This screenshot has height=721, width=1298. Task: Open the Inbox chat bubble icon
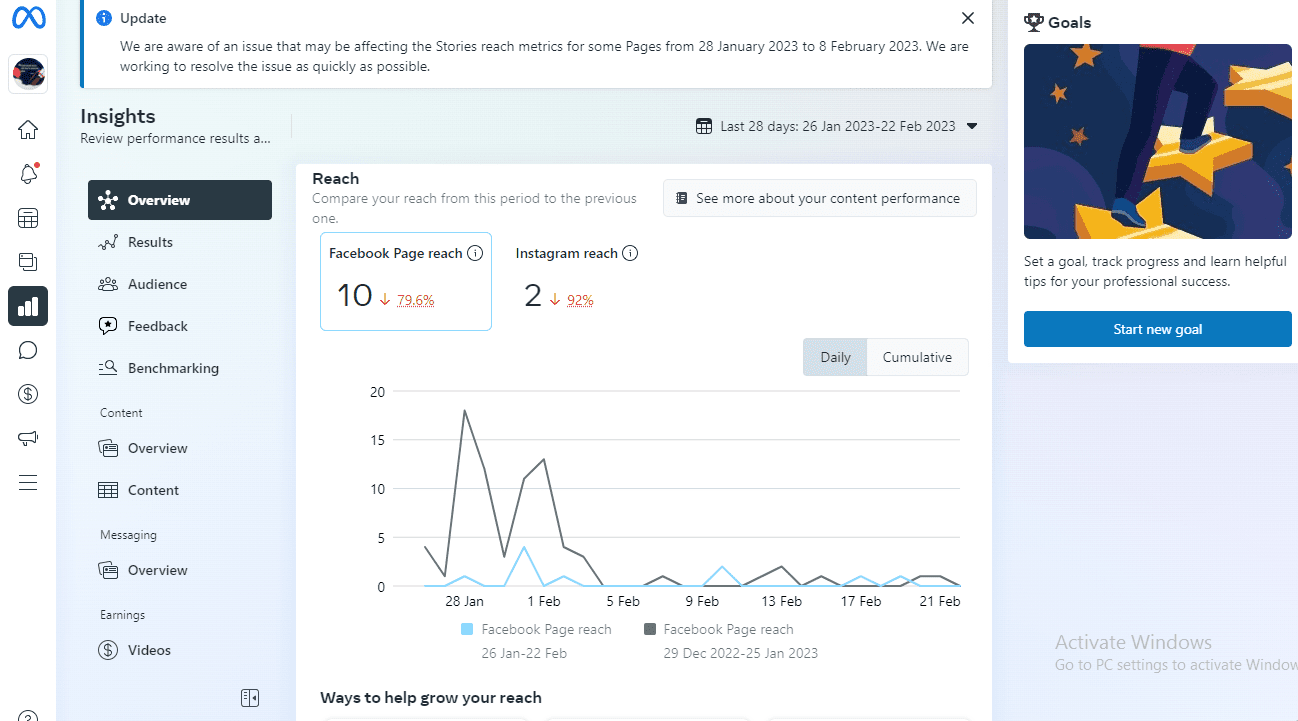28,350
